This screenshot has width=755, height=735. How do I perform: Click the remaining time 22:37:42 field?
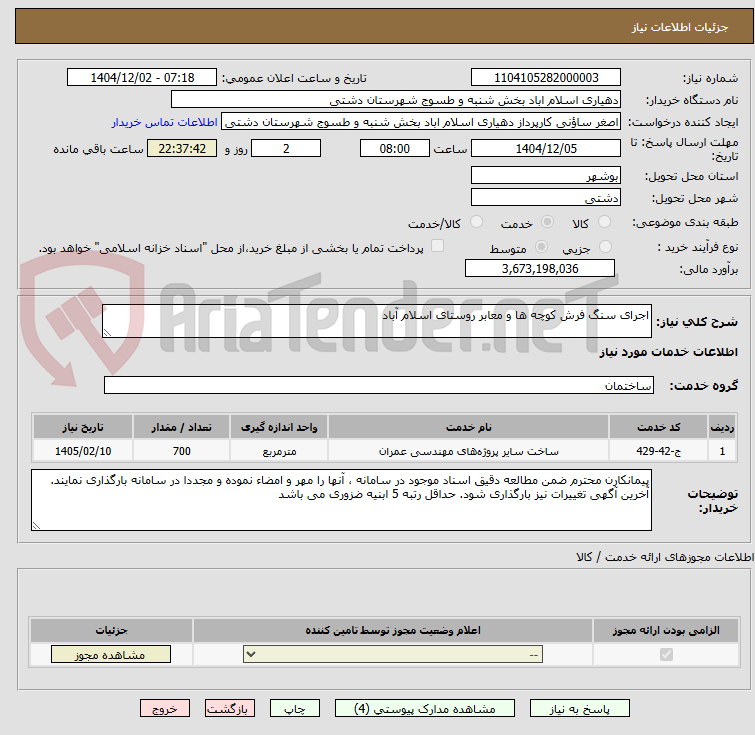pyautogui.click(x=182, y=148)
